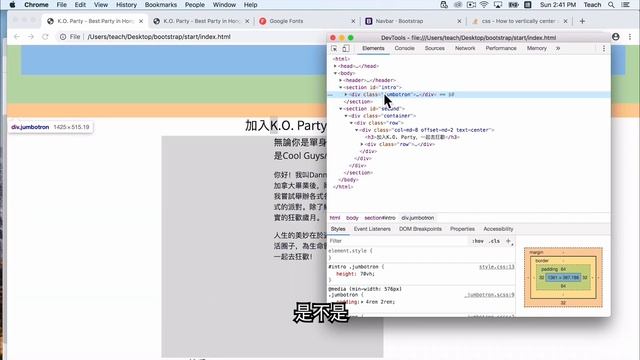Open the Bookmarks menu

tap(161, 5)
